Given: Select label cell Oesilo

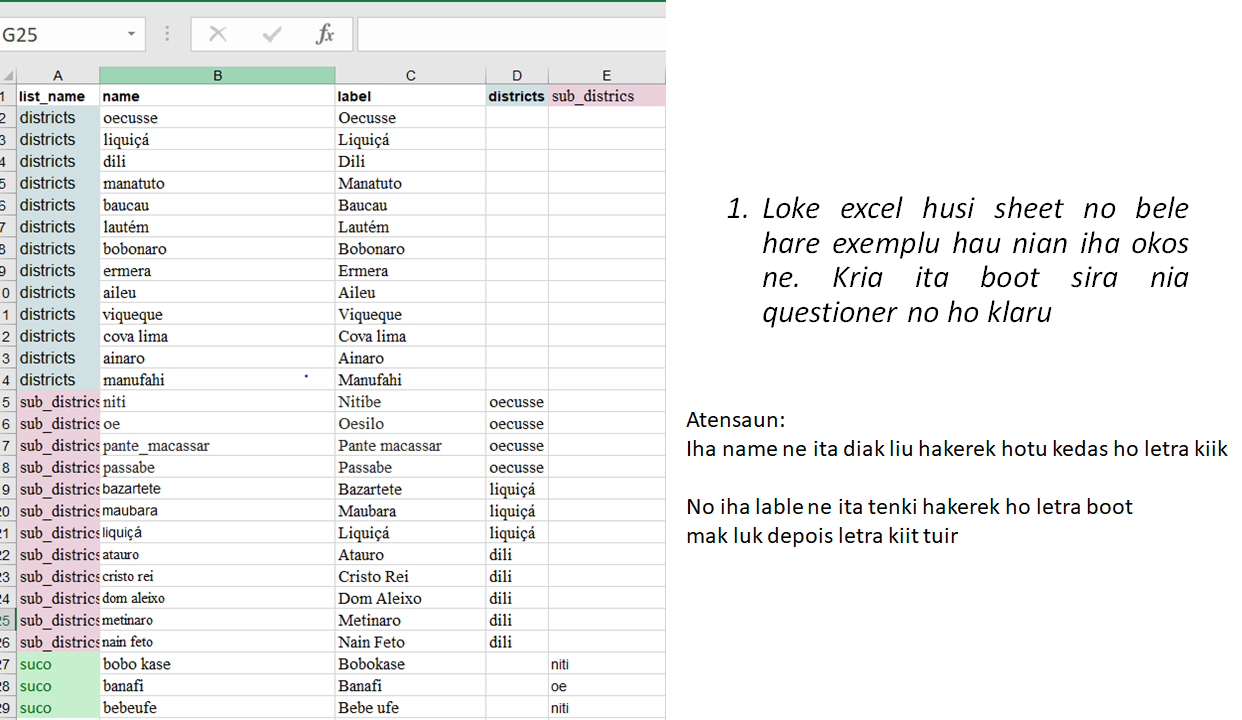Looking at the screenshot, I should tap(410, 424).
